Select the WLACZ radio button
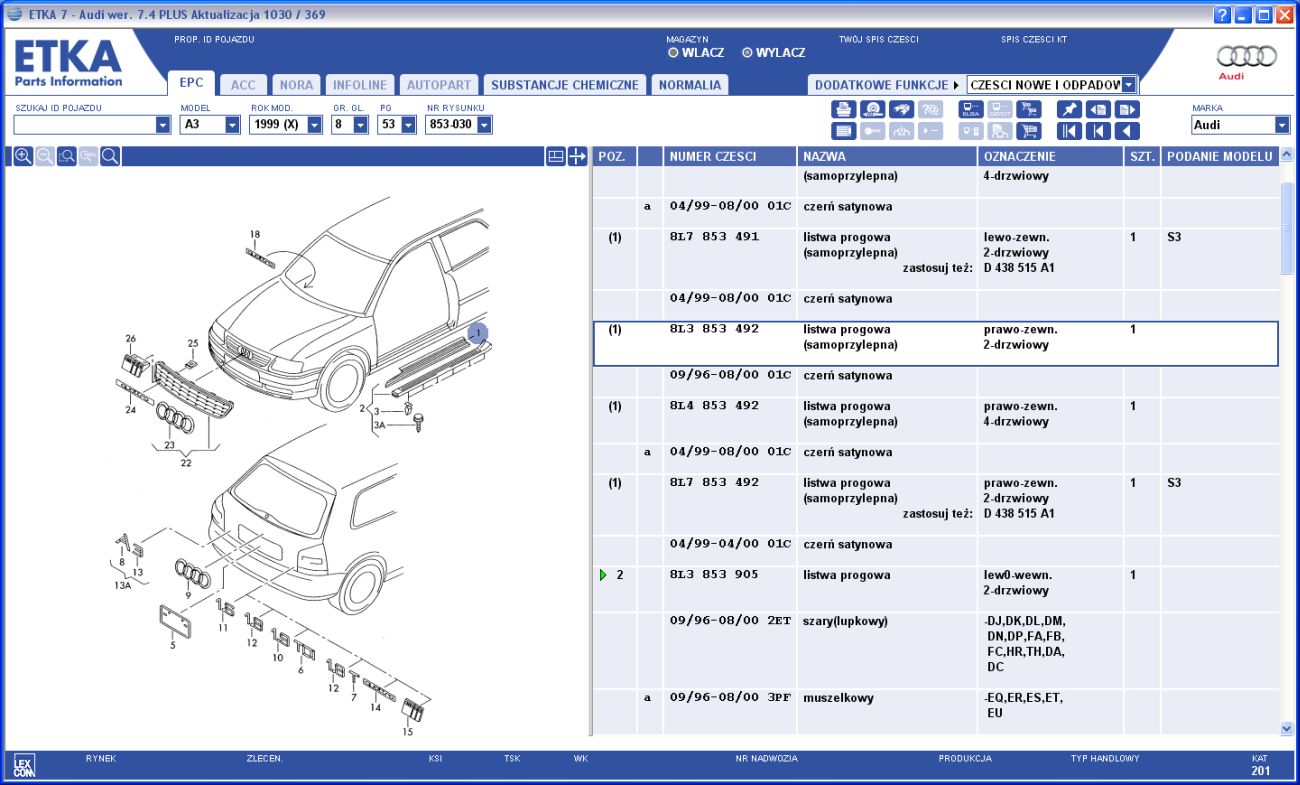Screen dimensions: 1300x785 click(673, 53)
